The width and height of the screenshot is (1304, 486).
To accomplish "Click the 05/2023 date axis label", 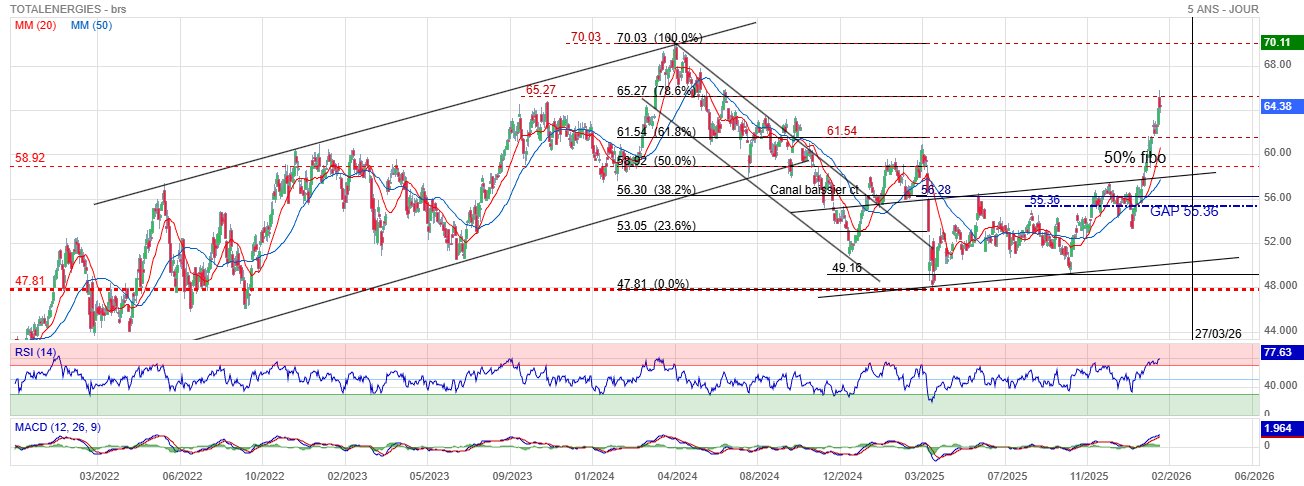I will (x=428, y=477).
